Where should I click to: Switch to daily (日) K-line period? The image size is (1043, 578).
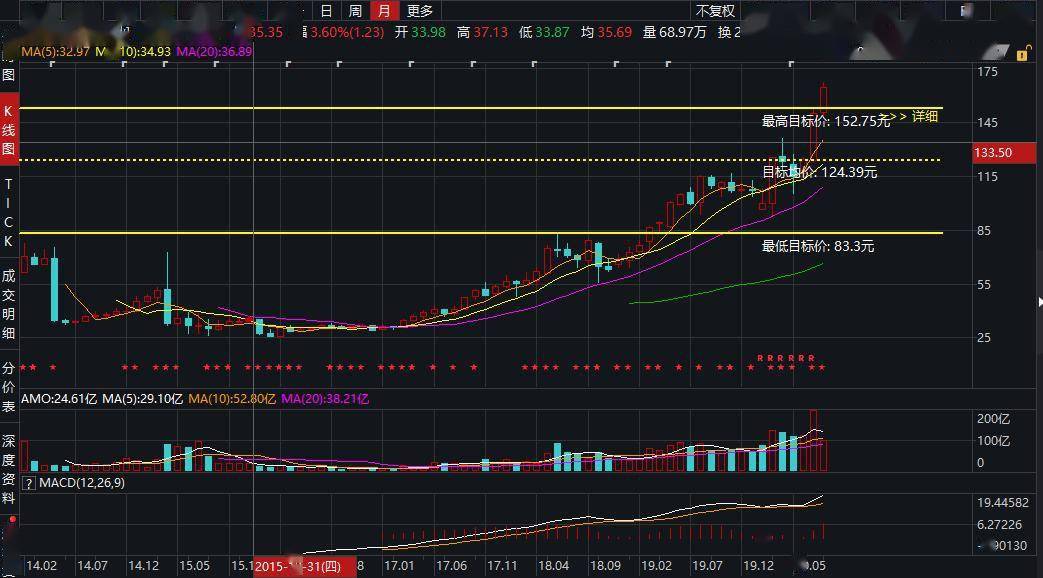(326, 11)
